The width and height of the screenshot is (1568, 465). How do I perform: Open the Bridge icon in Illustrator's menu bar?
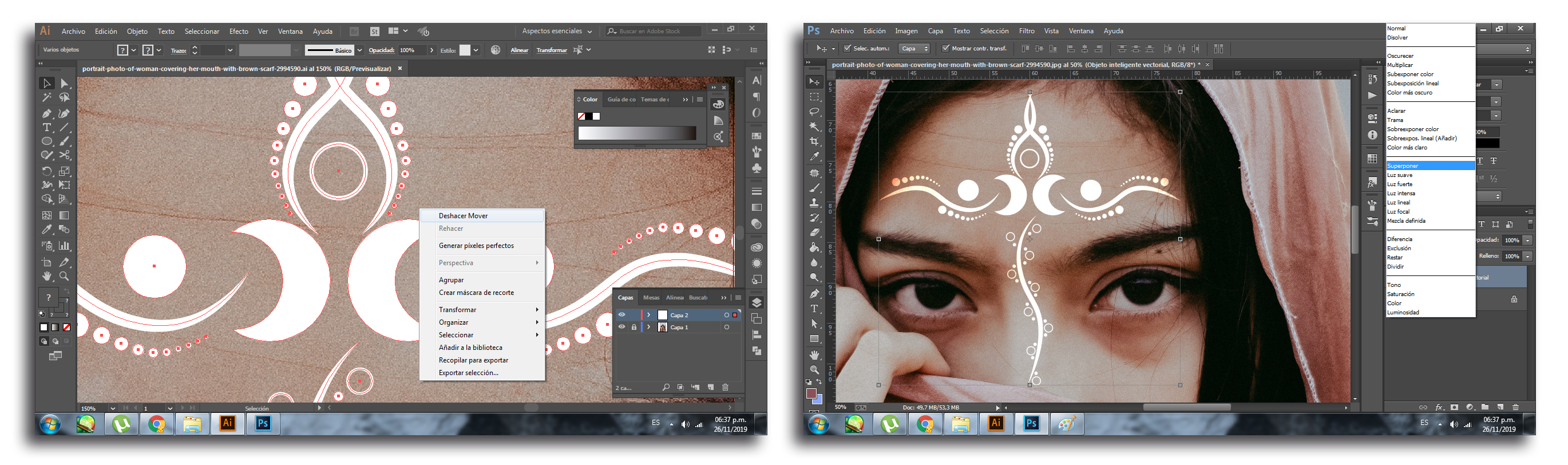pyautogui.click(x=354, y=31)
